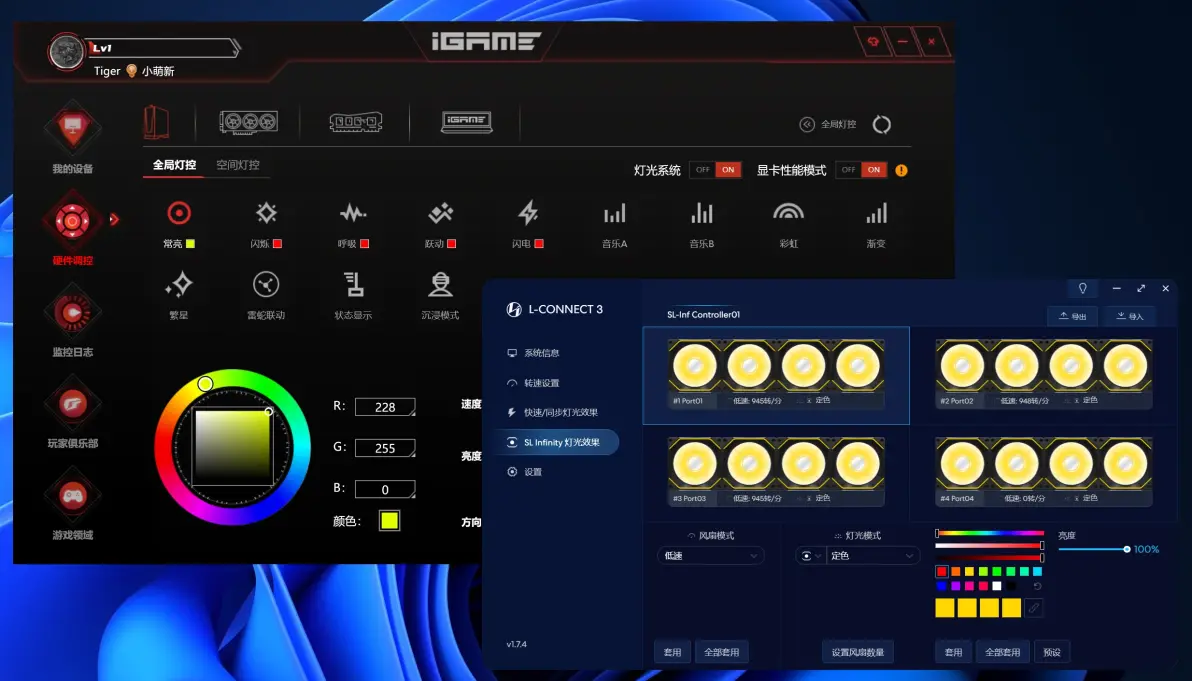
Task: Choose the 音乐A lighting effect
Action: pyautogui.click(x=614, y=224)
